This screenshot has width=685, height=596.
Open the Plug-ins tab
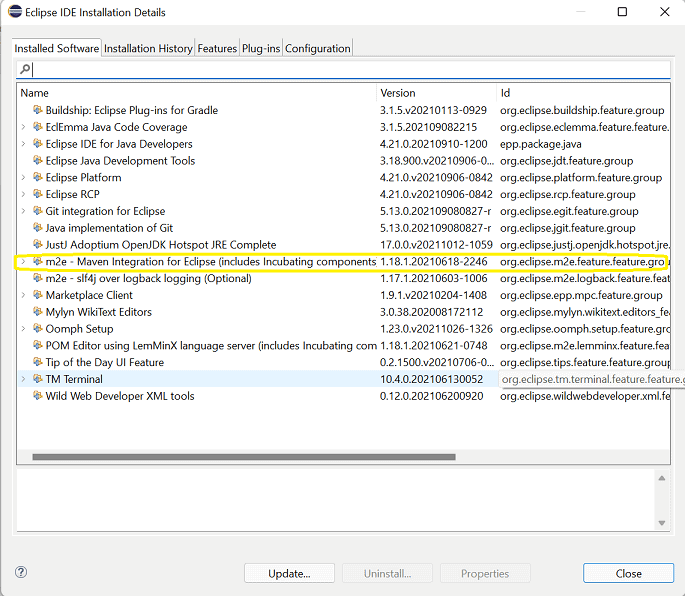(x=261, y=48)
